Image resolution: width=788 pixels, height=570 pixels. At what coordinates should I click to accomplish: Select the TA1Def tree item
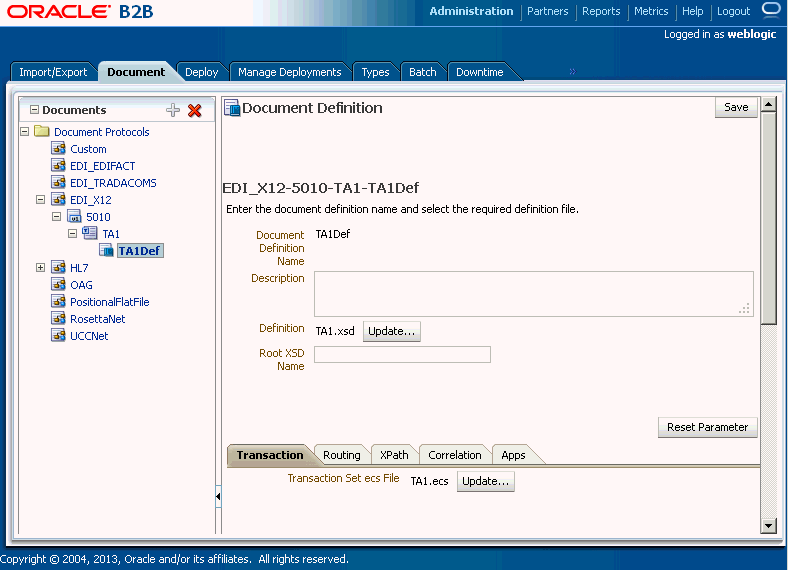[140, 250]
